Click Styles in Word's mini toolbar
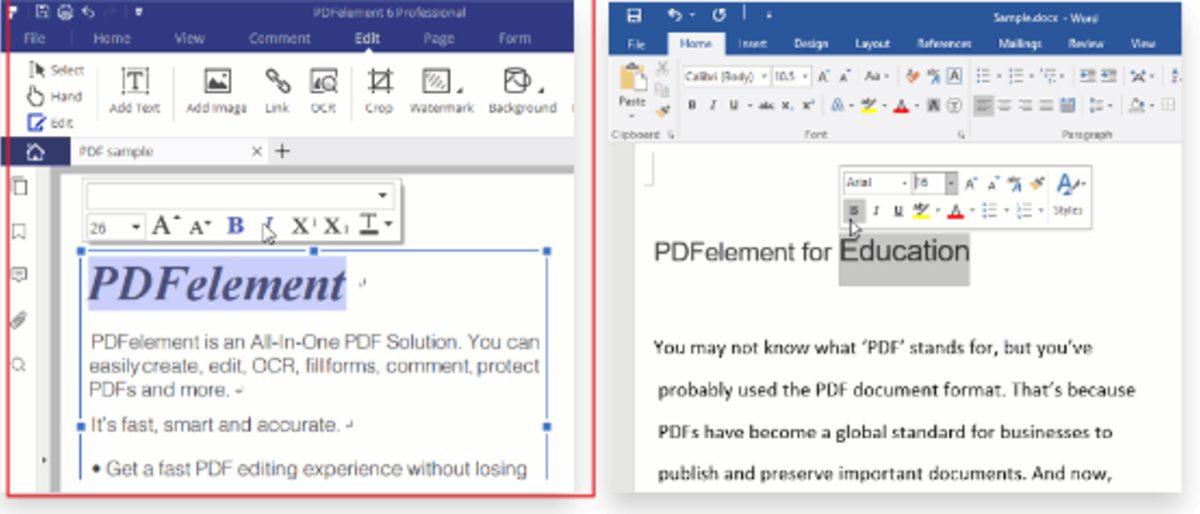 (x=1070, y=192)
